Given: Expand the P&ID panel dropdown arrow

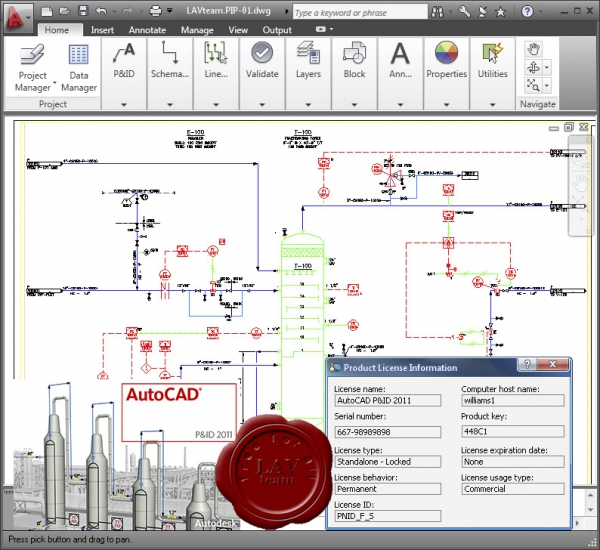Looking at the screenshot, I should click(x=124, y=104).
